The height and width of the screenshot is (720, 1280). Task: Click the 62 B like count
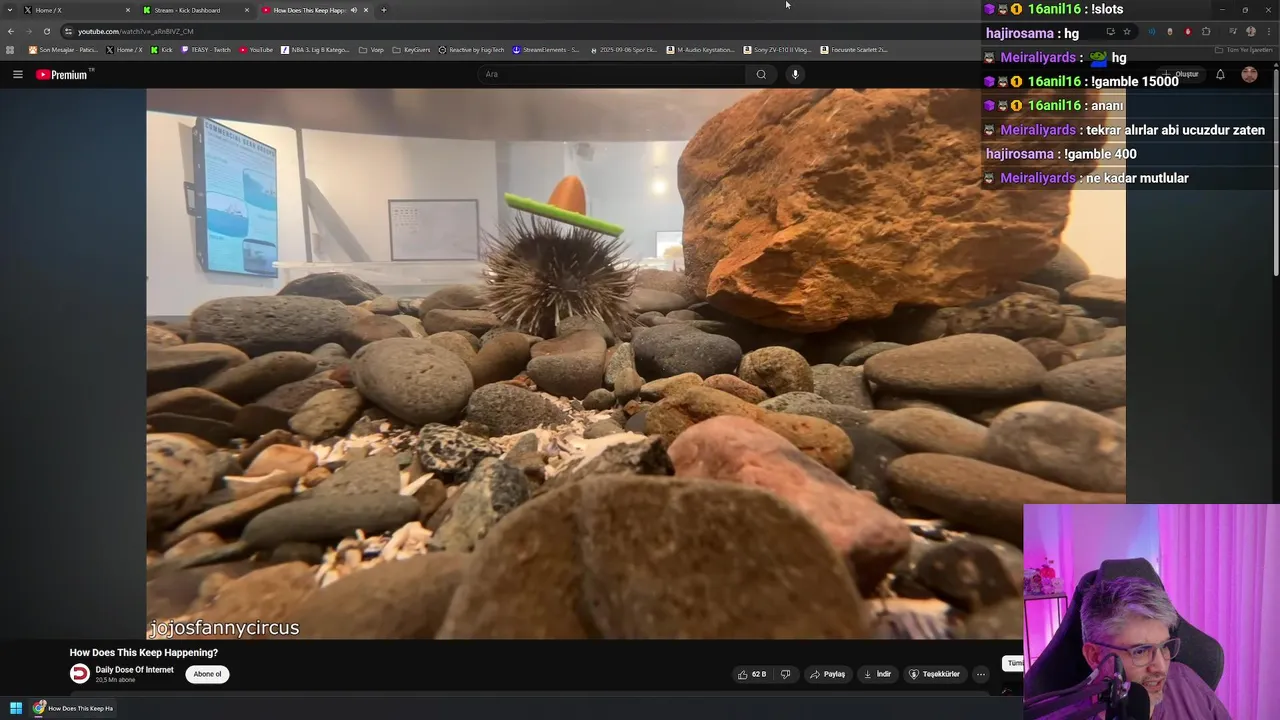(759, 674)
